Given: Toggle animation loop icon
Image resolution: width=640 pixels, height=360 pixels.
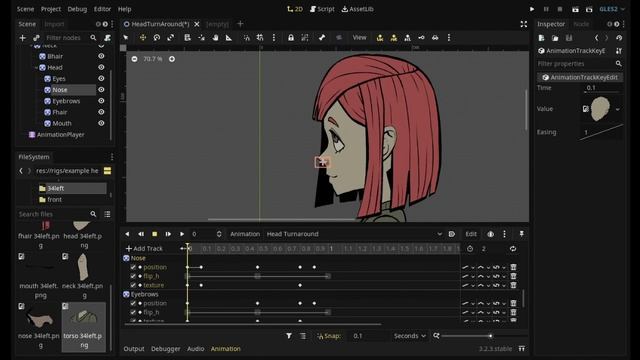Looking at the screenshot, I should (513, 249).
